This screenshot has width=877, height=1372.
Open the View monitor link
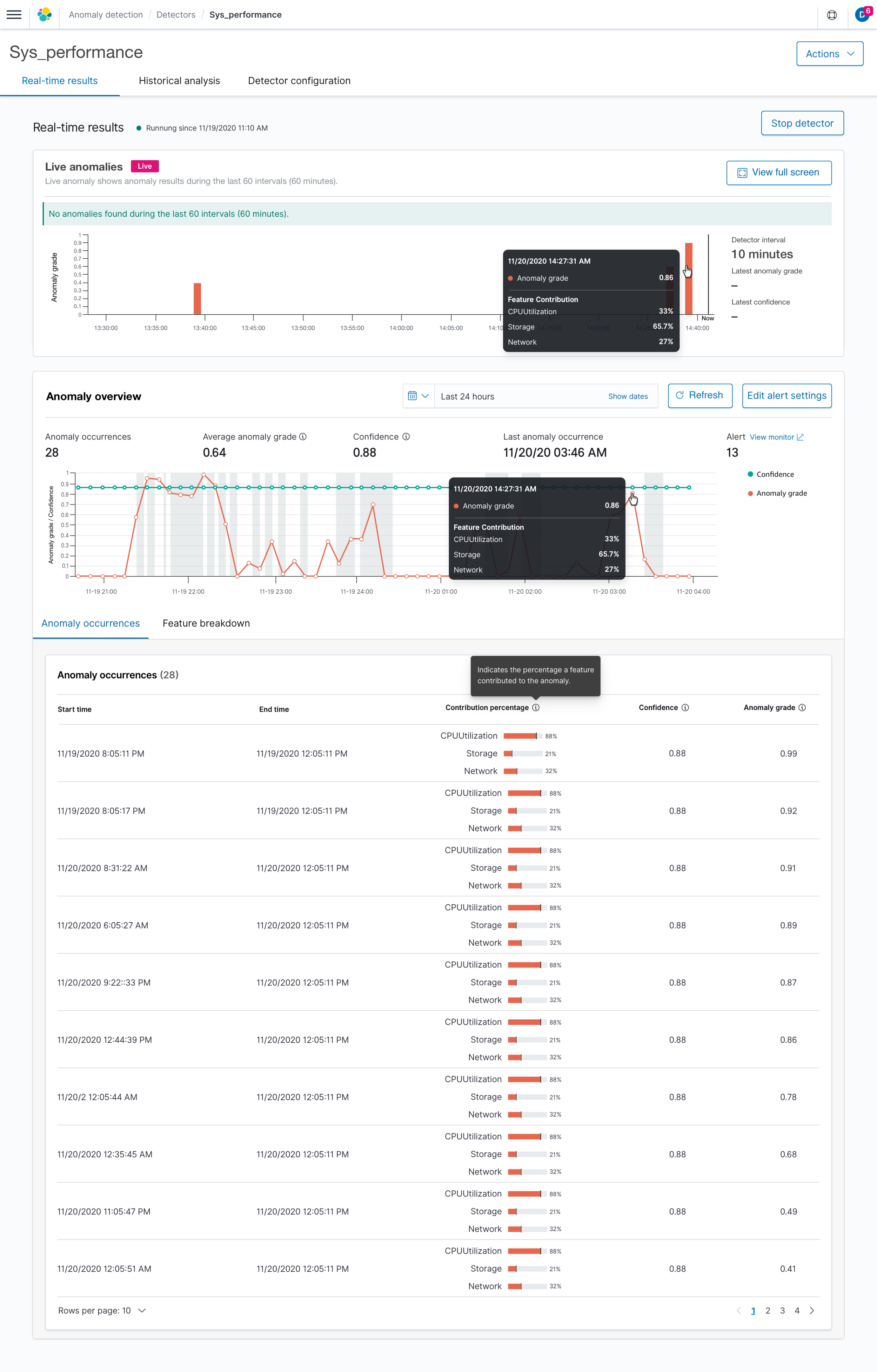coord(776,437)
